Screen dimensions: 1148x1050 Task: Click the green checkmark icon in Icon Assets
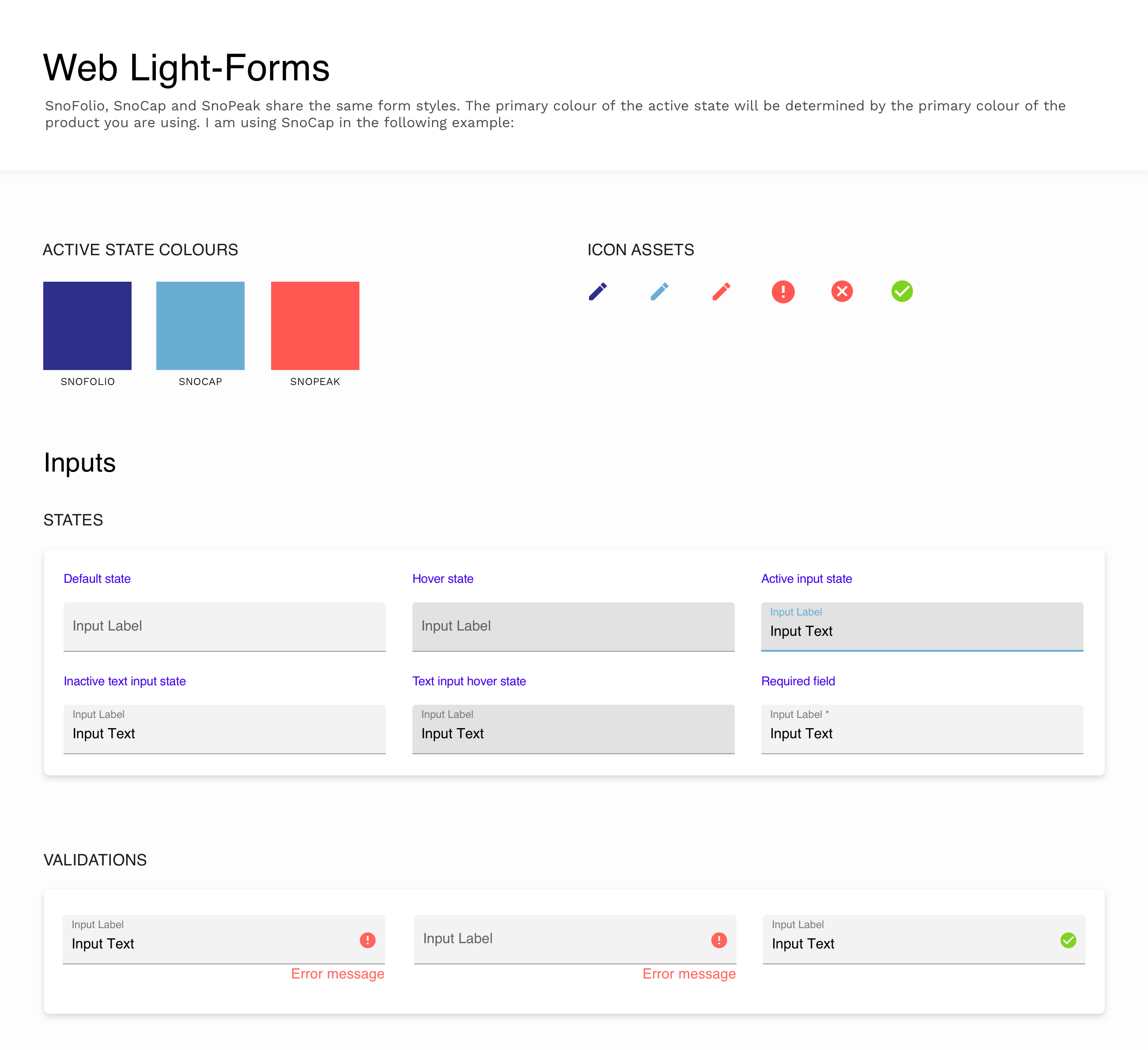pos(902,291)
